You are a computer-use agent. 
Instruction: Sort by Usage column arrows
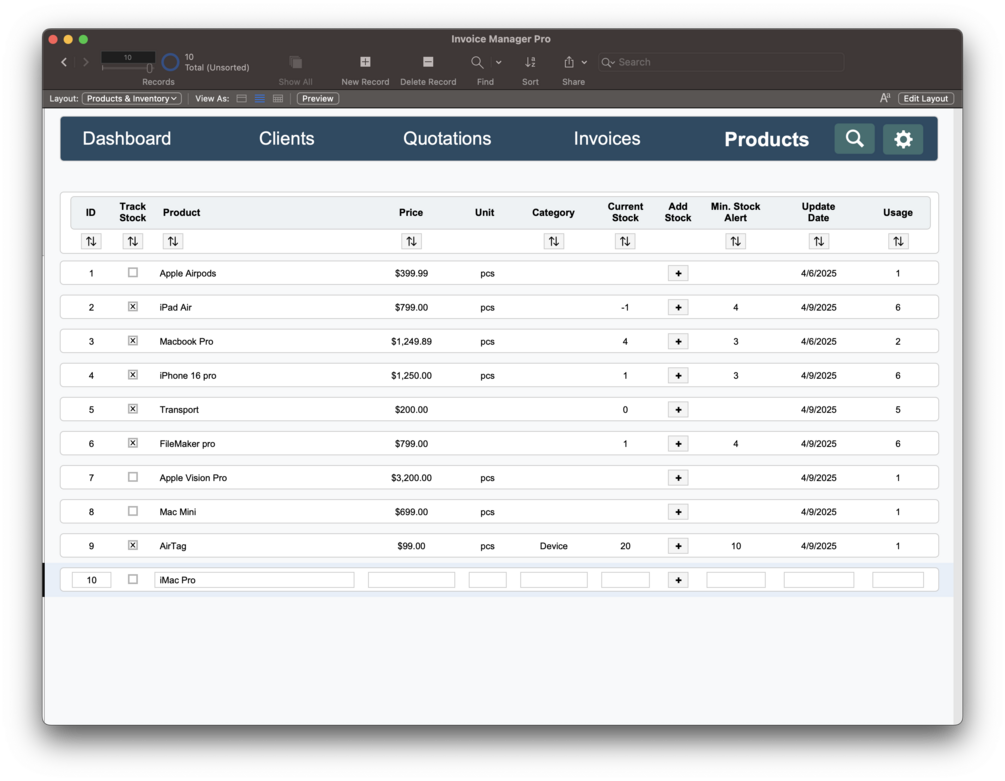click(899, 242)
